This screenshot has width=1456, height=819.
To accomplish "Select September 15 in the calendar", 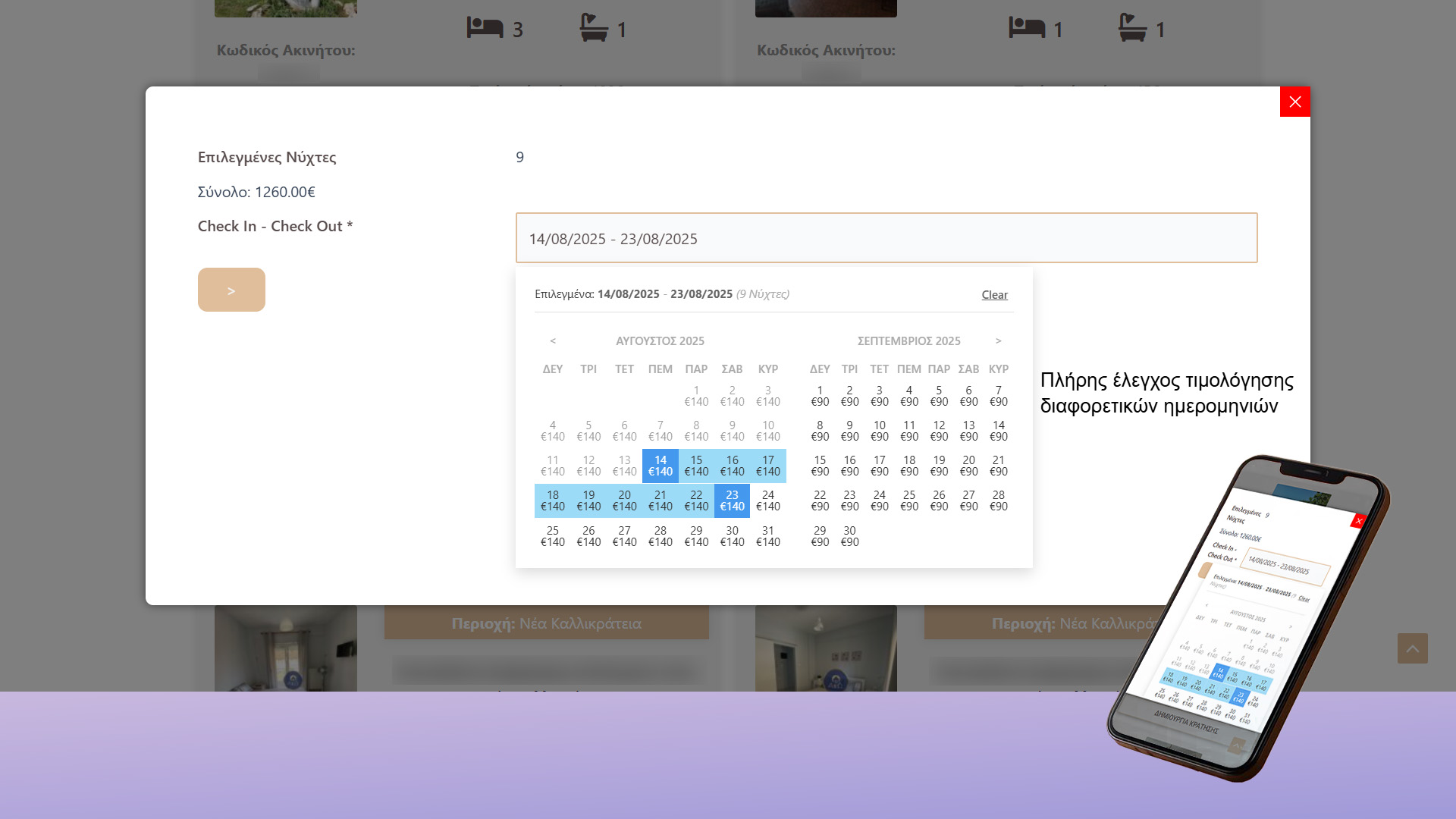I will [x=819, y=466].
